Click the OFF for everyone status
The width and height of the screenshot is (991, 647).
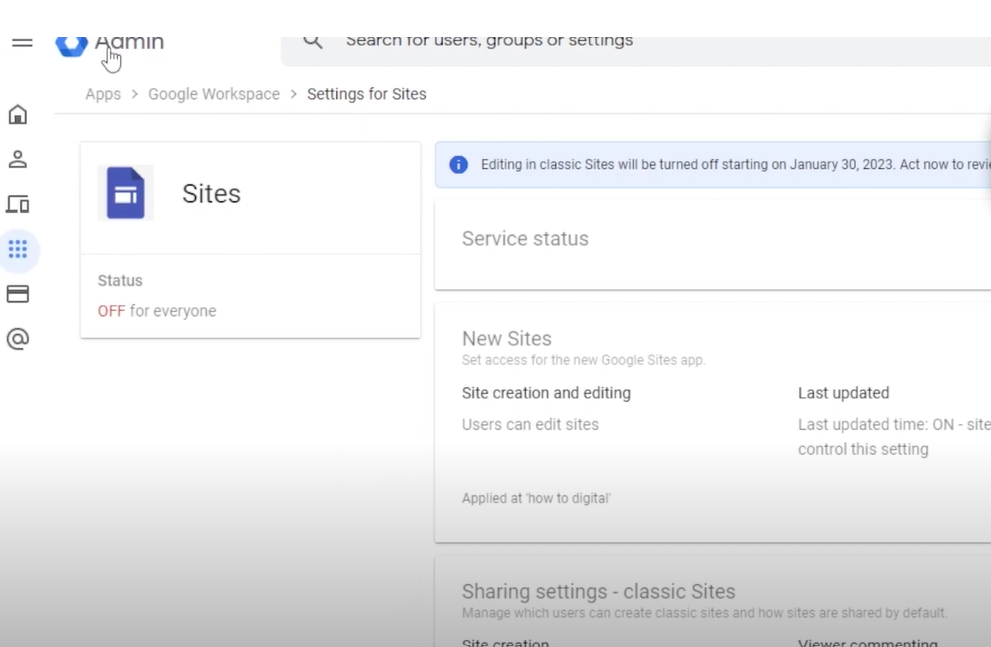(157, 311)
